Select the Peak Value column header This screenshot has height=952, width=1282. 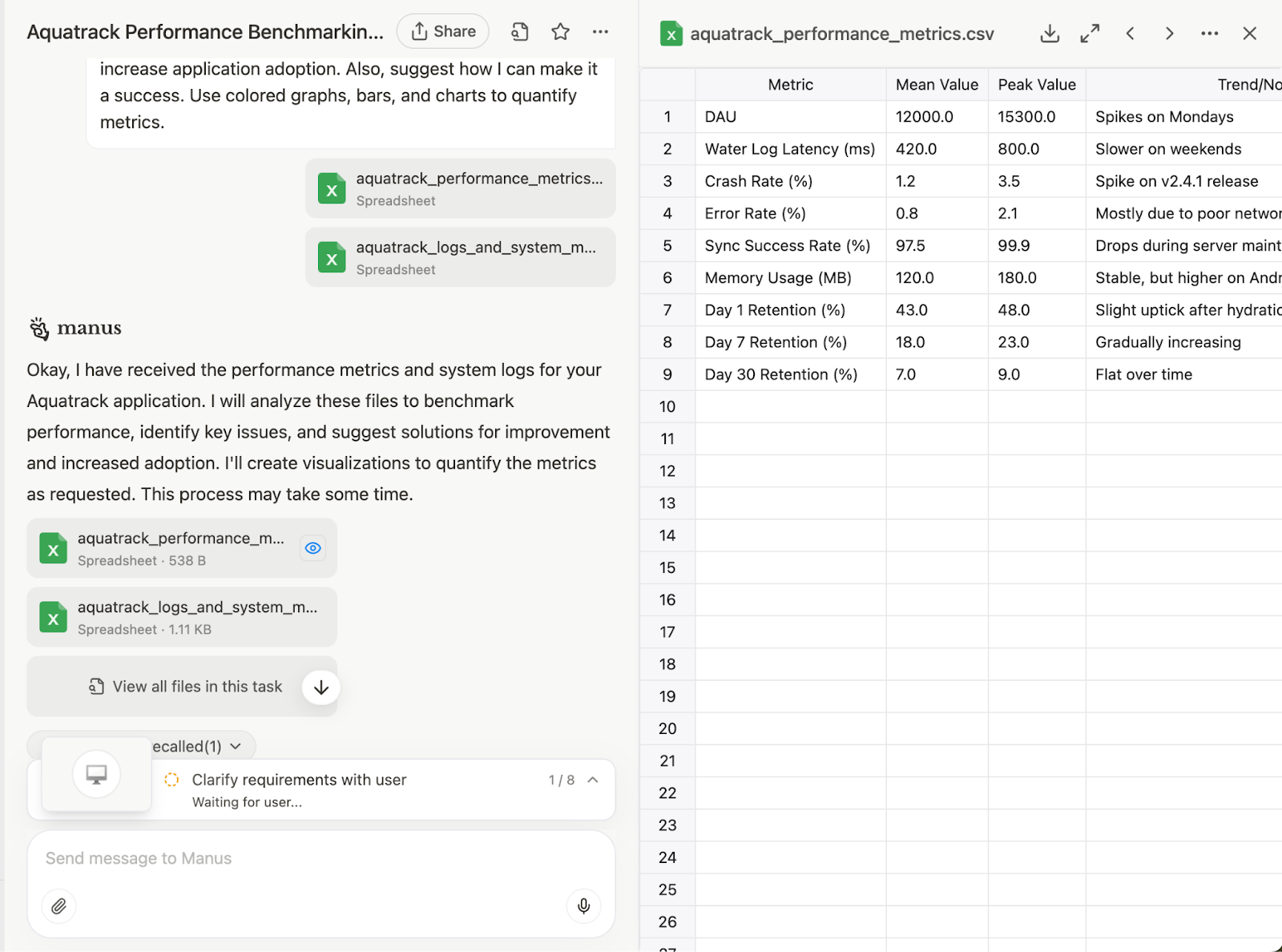click(1037, 84)
